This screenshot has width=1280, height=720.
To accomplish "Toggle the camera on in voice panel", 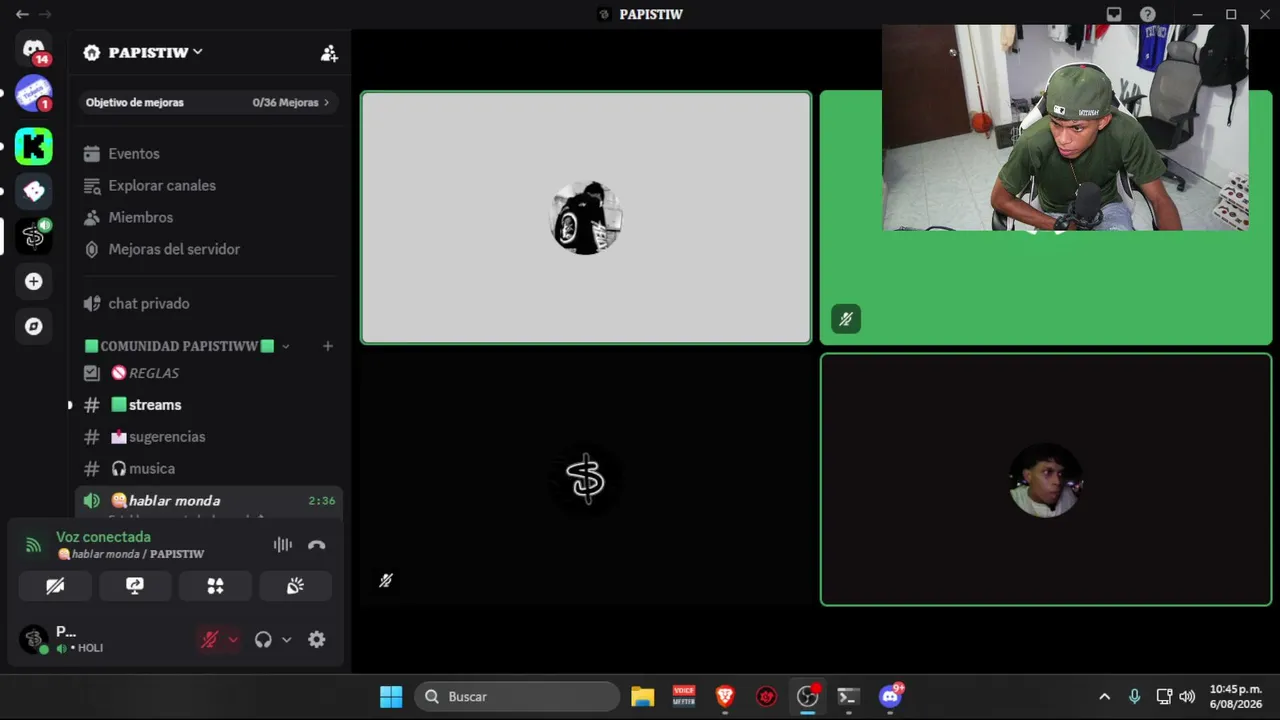I will coord(55,586).
